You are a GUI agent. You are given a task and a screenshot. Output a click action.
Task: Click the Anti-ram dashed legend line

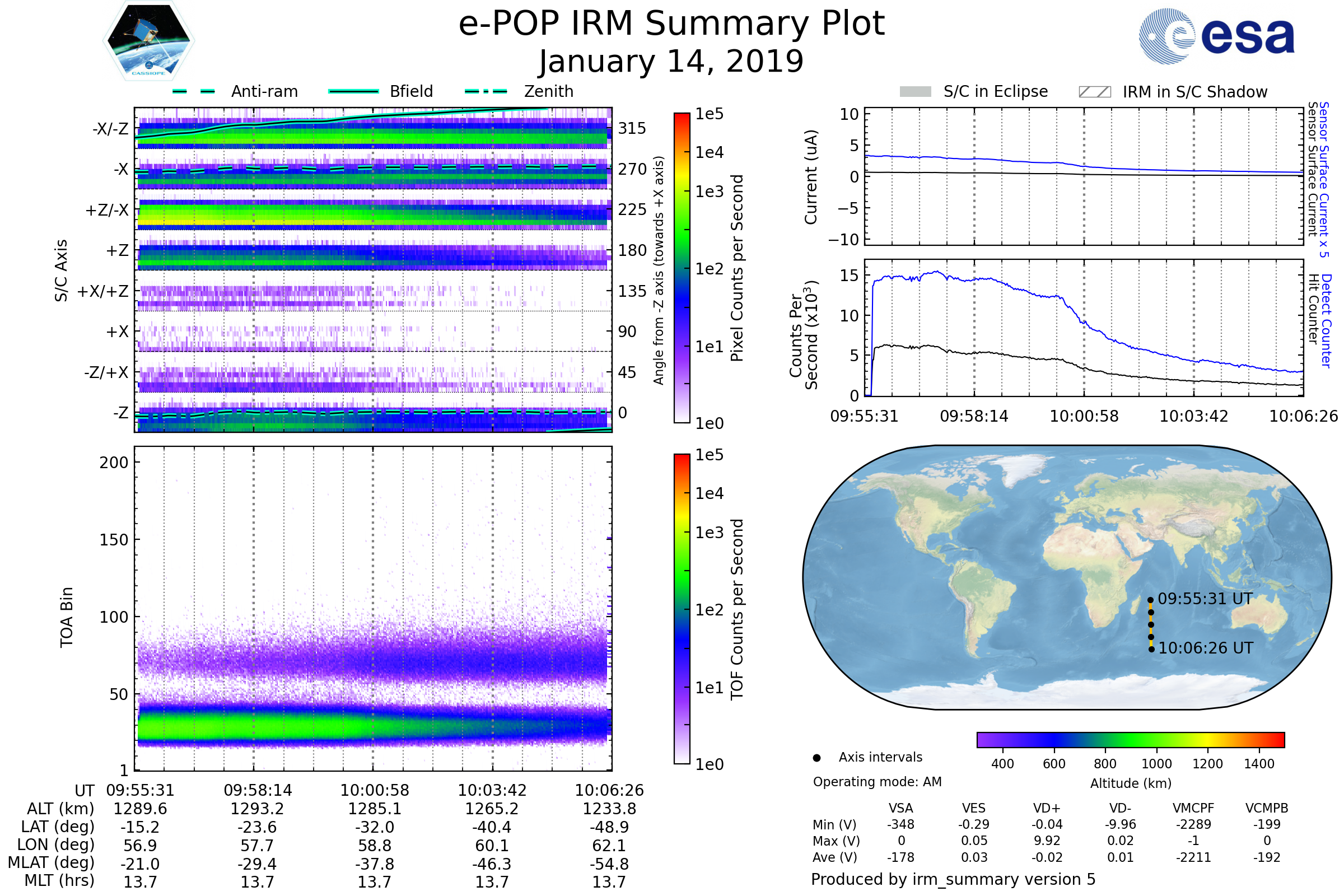click(x=194, y=91)
